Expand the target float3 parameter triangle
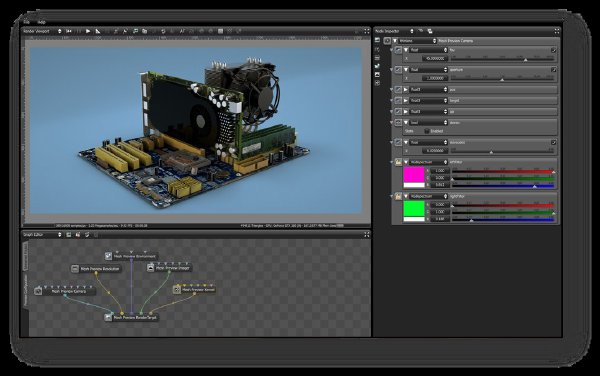This screenshot has height=376, width=600. 406,101
